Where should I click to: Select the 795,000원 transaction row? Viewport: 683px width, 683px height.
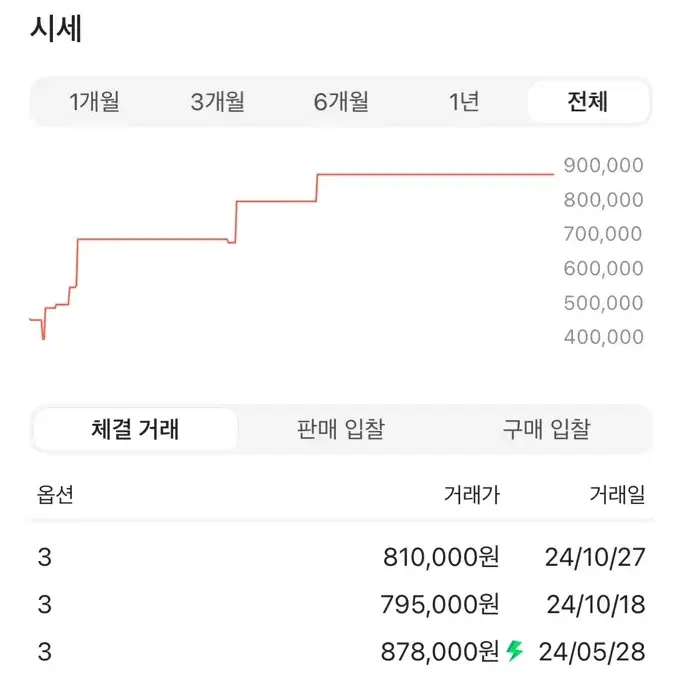[341, 605]
